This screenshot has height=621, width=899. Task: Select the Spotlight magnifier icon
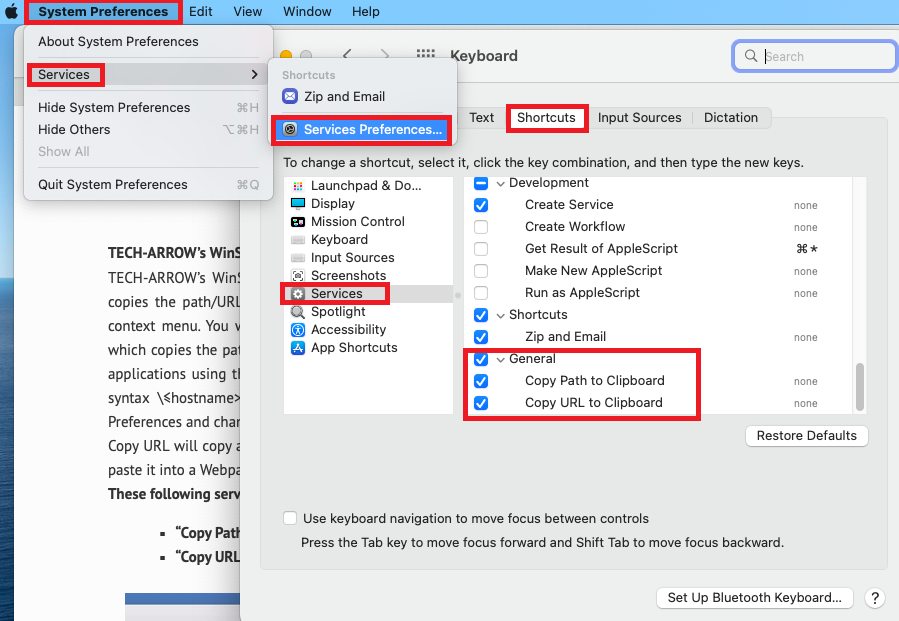298,312
